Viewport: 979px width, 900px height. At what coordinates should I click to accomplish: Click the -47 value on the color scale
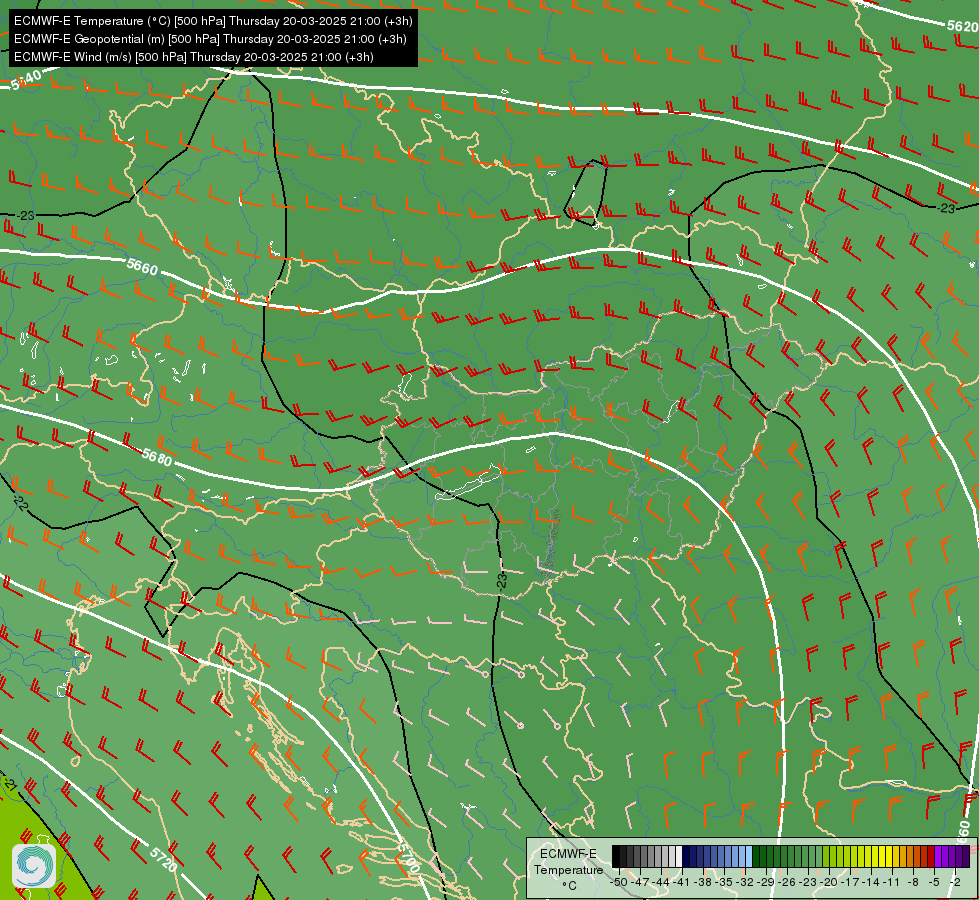pos(640,882)
